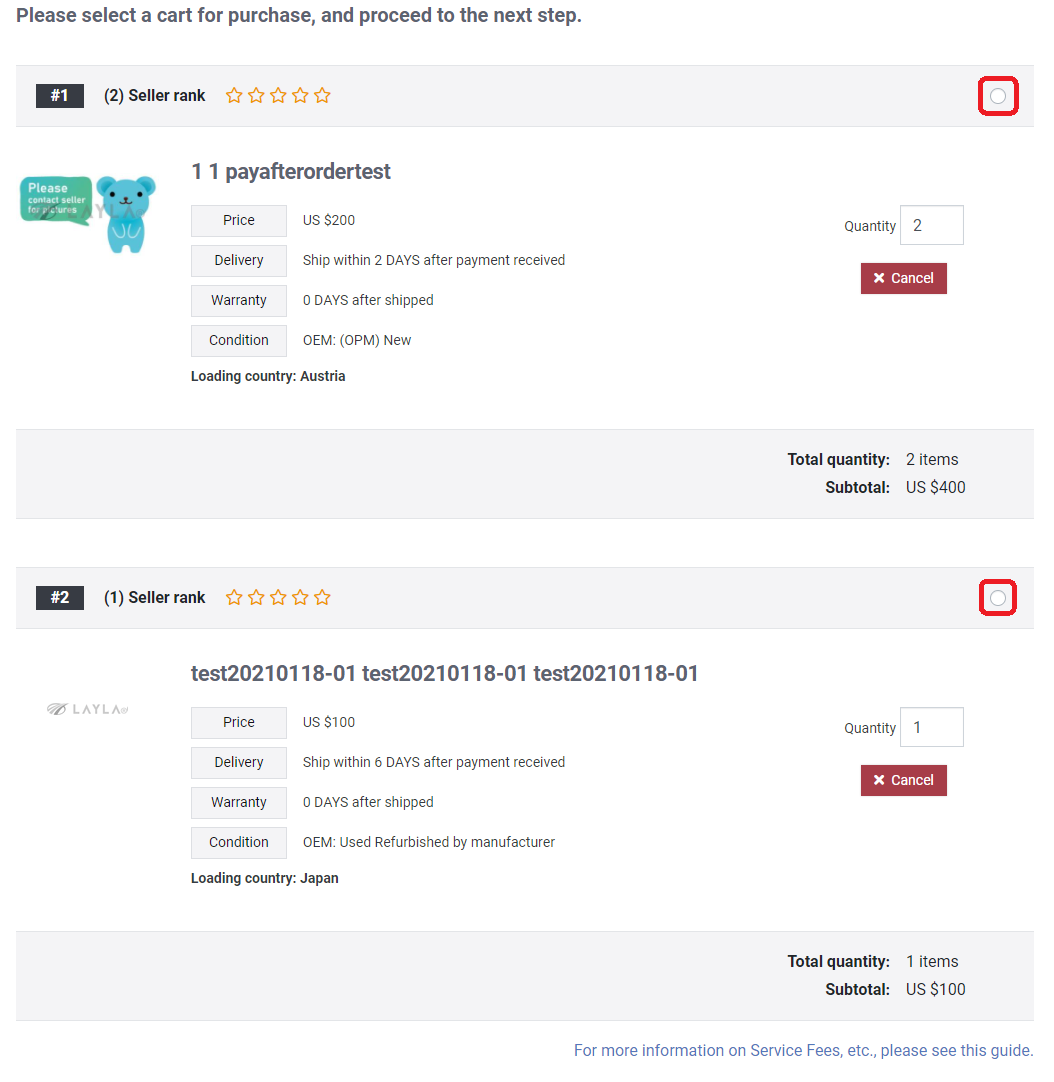1054x1082 pixels.
Task: Click the quantity field showing 1
Action: coord(932,727)
